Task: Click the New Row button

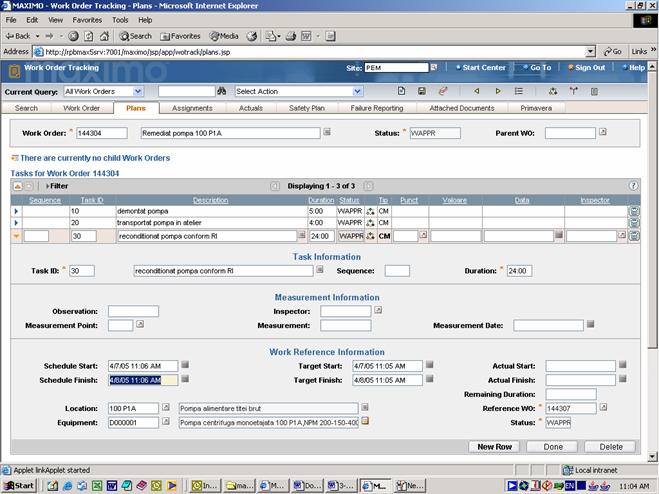Action: 494,447
